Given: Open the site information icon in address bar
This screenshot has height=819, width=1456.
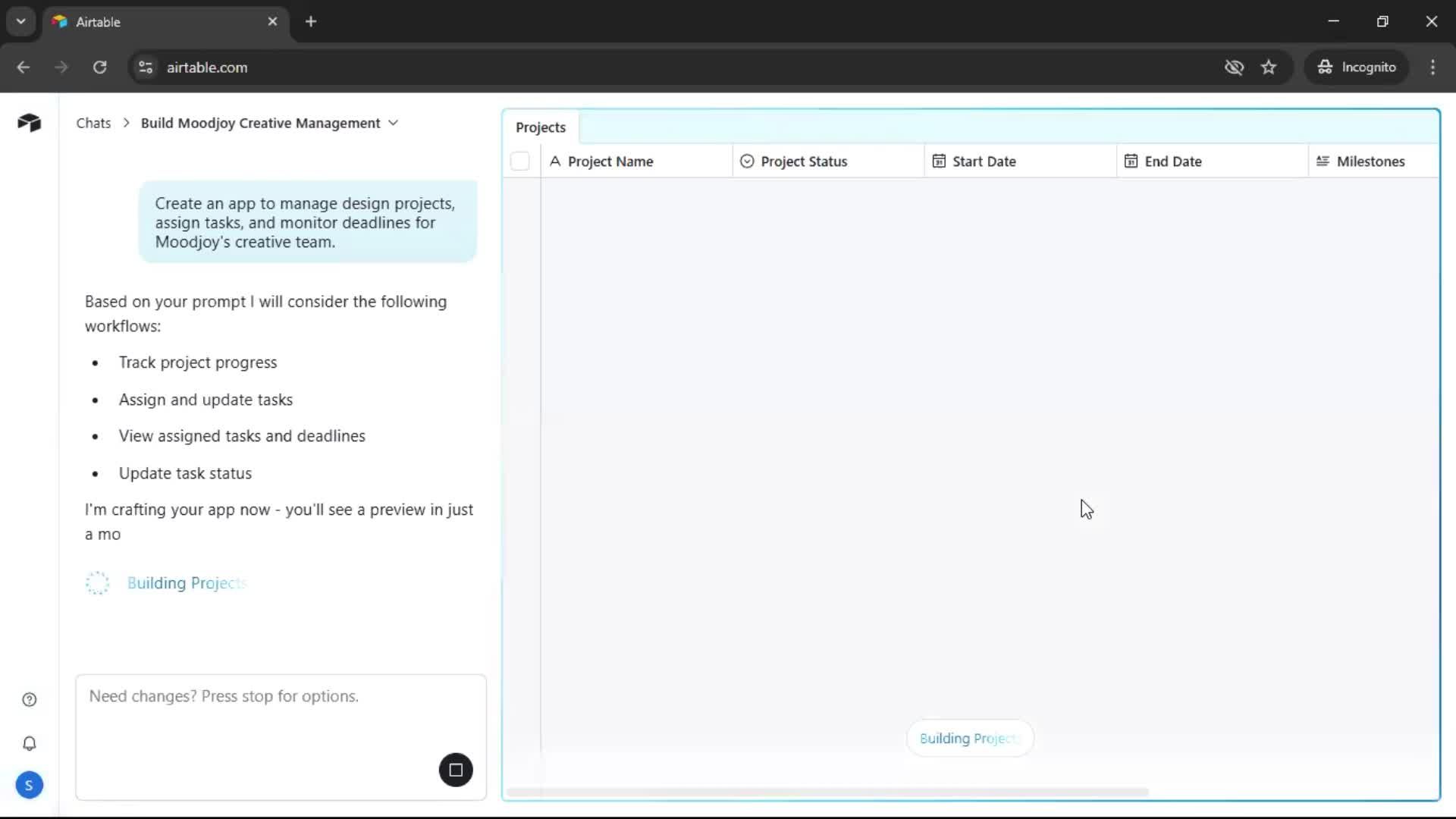Looking at the screenshot, I should (146, 67).
